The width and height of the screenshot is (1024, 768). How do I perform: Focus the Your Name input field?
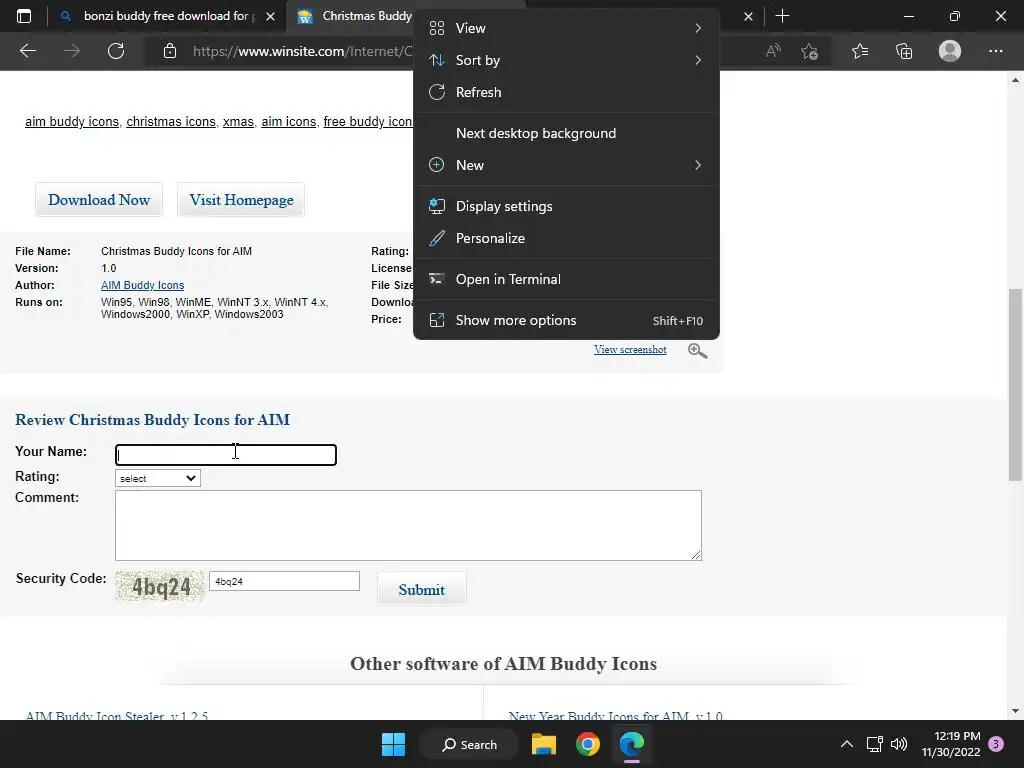tap(226, 455)
